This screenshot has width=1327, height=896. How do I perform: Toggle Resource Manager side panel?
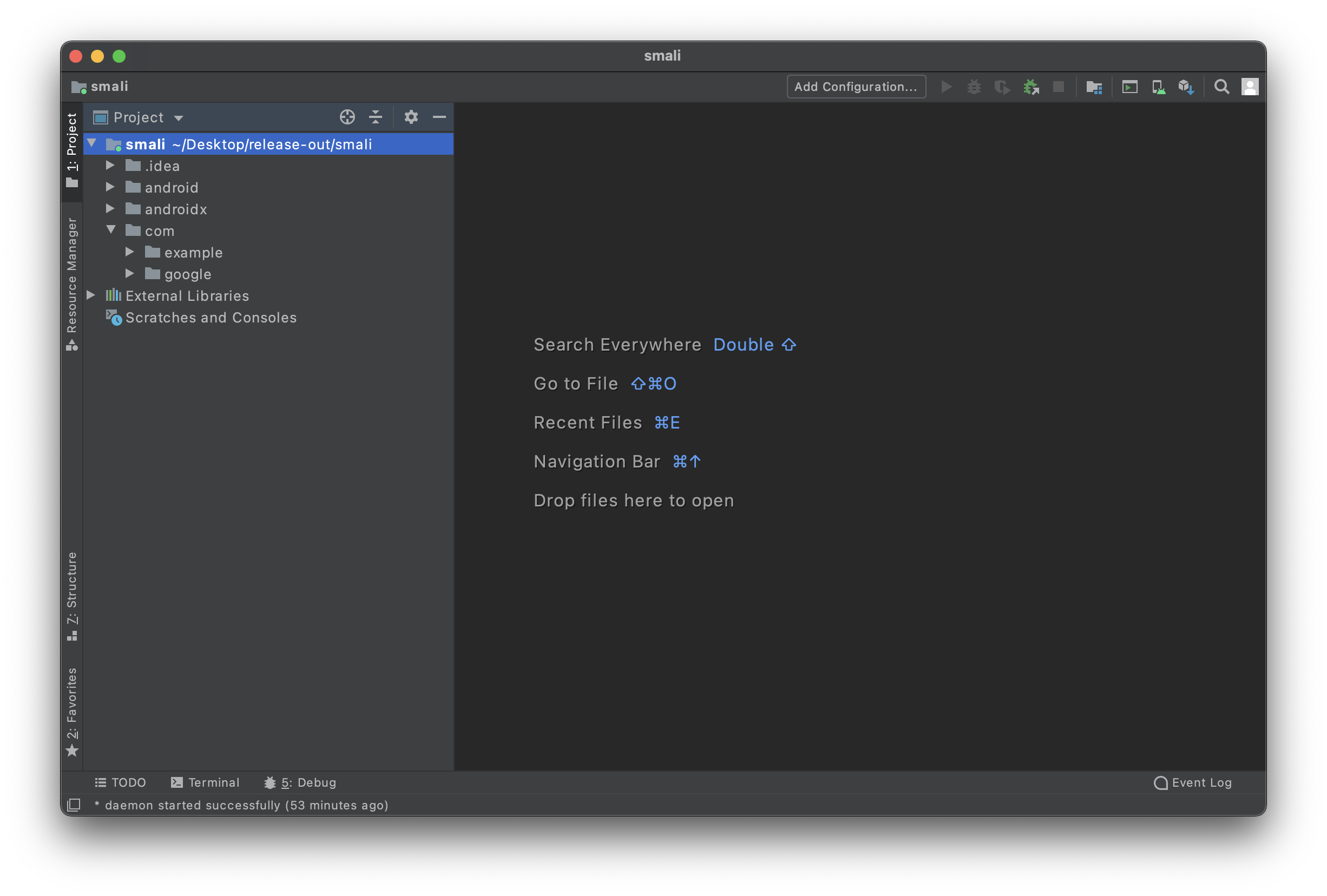click(72, 282)
